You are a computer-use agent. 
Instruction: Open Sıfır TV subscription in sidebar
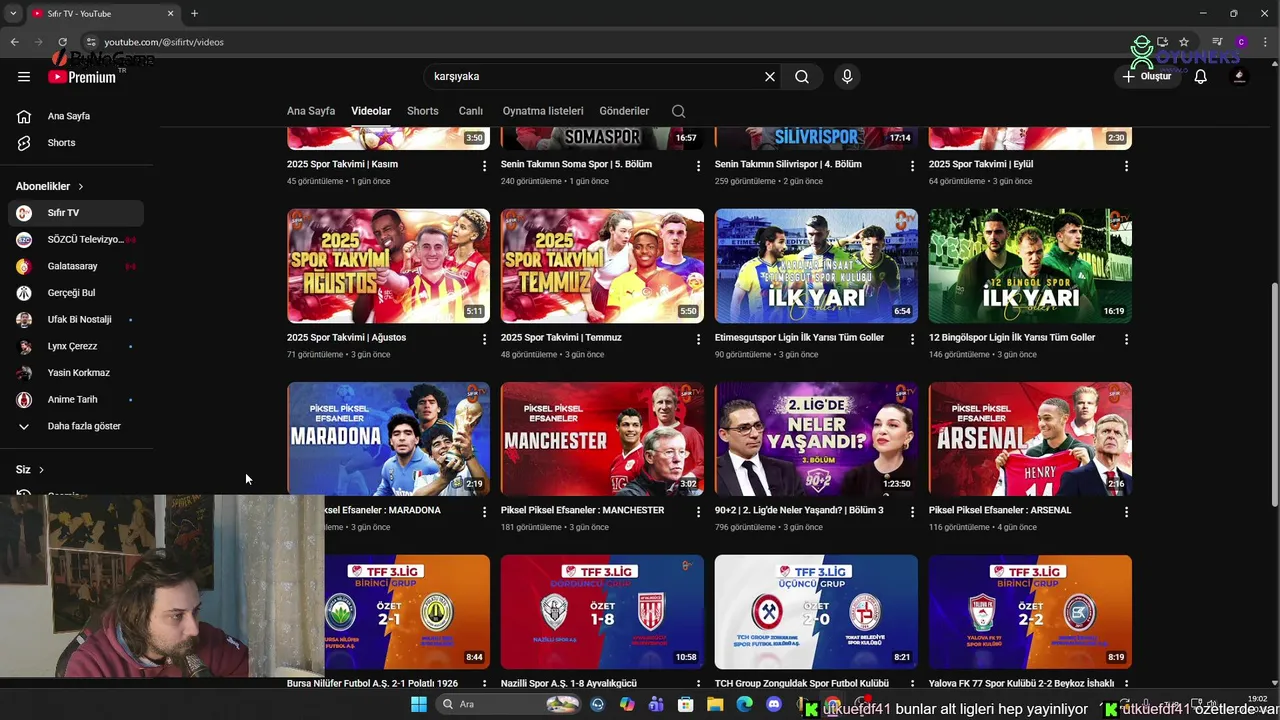[x=75, y=213]
